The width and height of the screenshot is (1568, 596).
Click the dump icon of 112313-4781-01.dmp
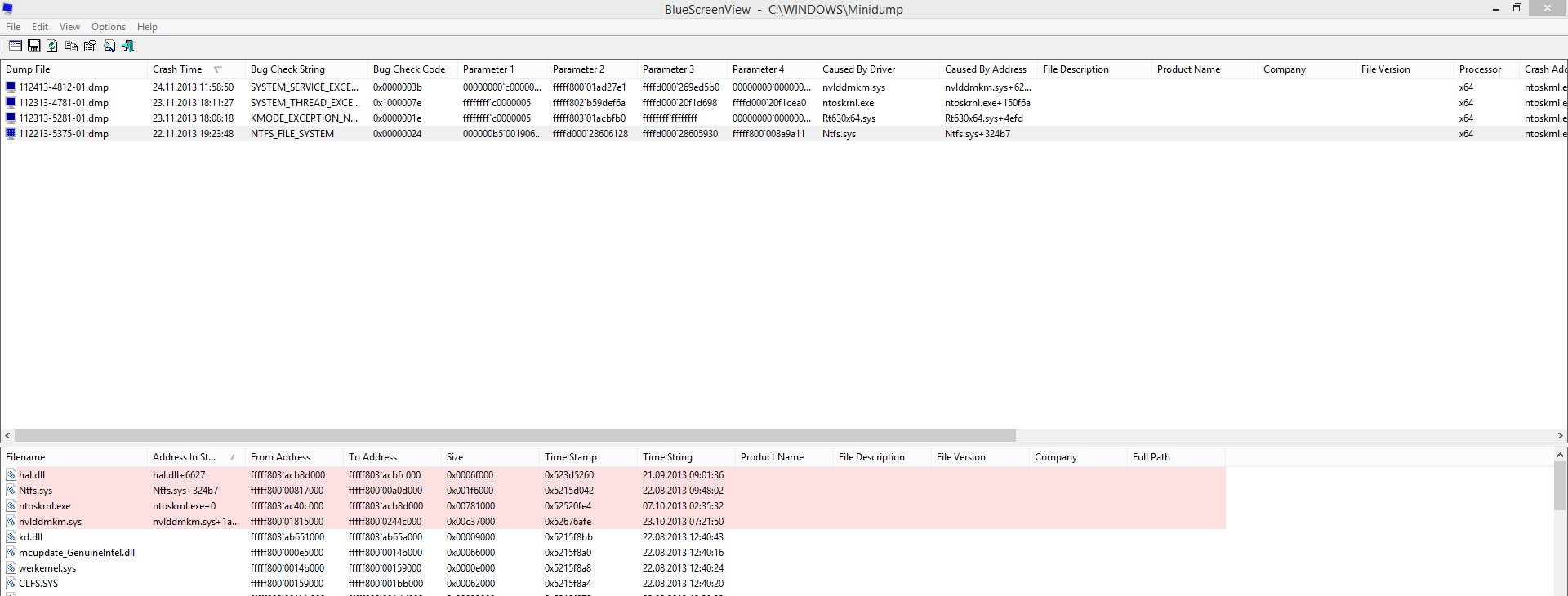pyautogui.click(x=11, y=102)
